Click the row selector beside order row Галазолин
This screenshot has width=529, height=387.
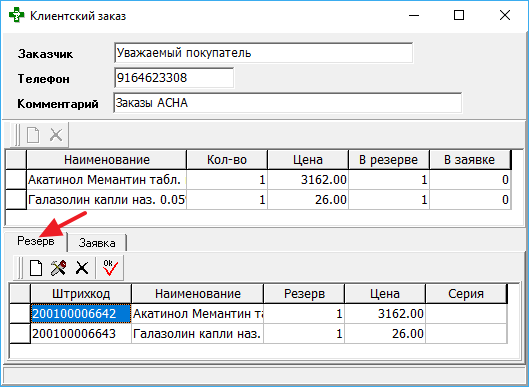click(16, 199)
